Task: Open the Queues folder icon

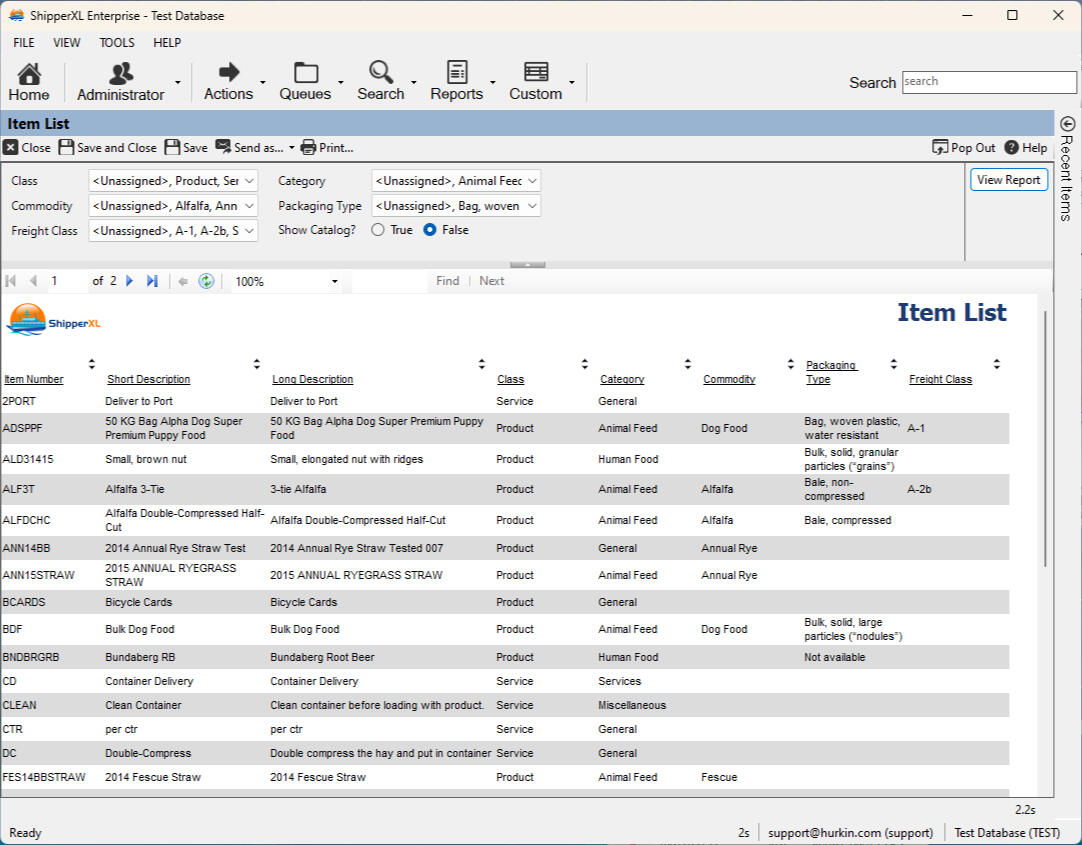Action: point(305,72)
